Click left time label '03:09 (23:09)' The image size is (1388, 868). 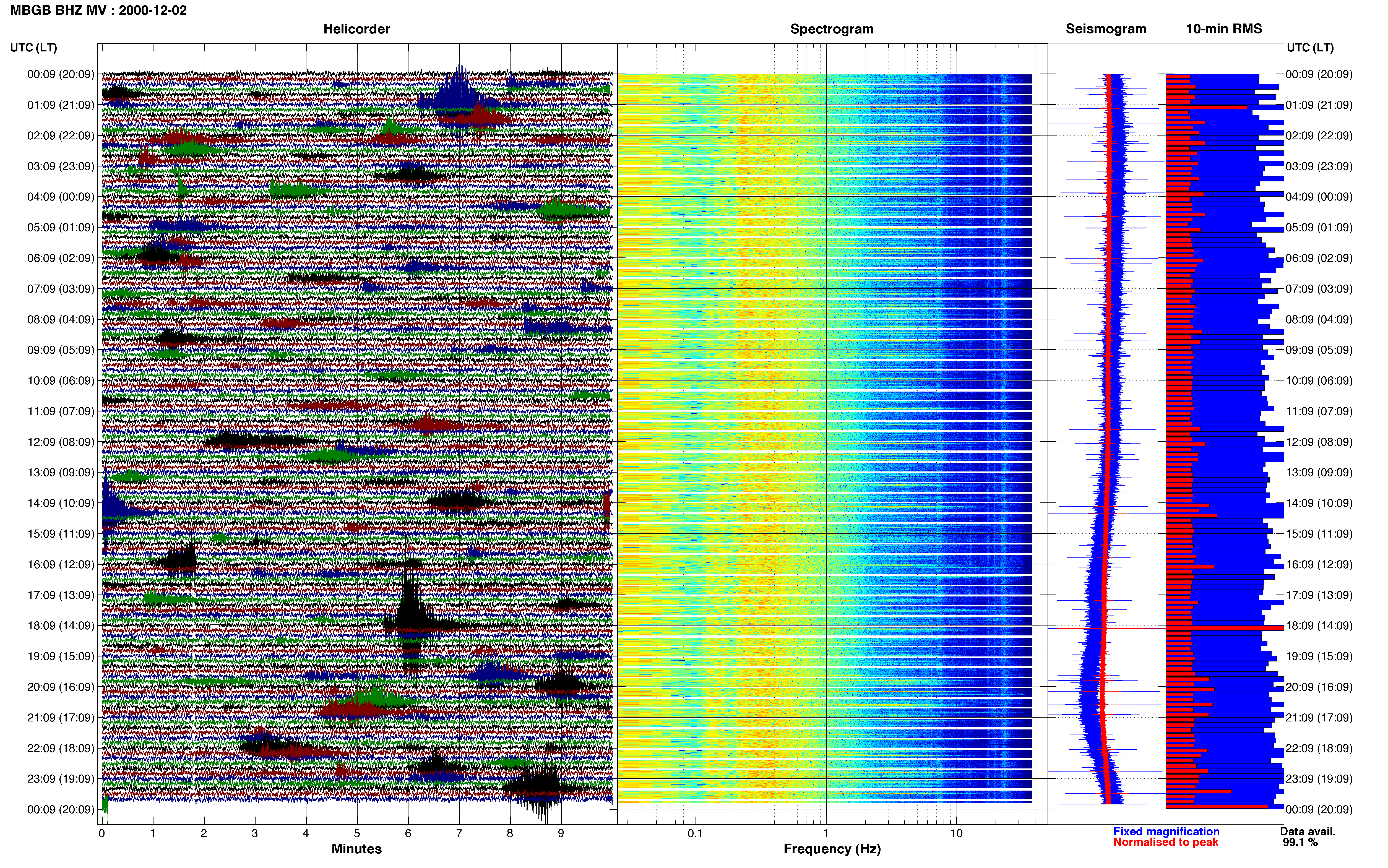[x=61, y=166]
